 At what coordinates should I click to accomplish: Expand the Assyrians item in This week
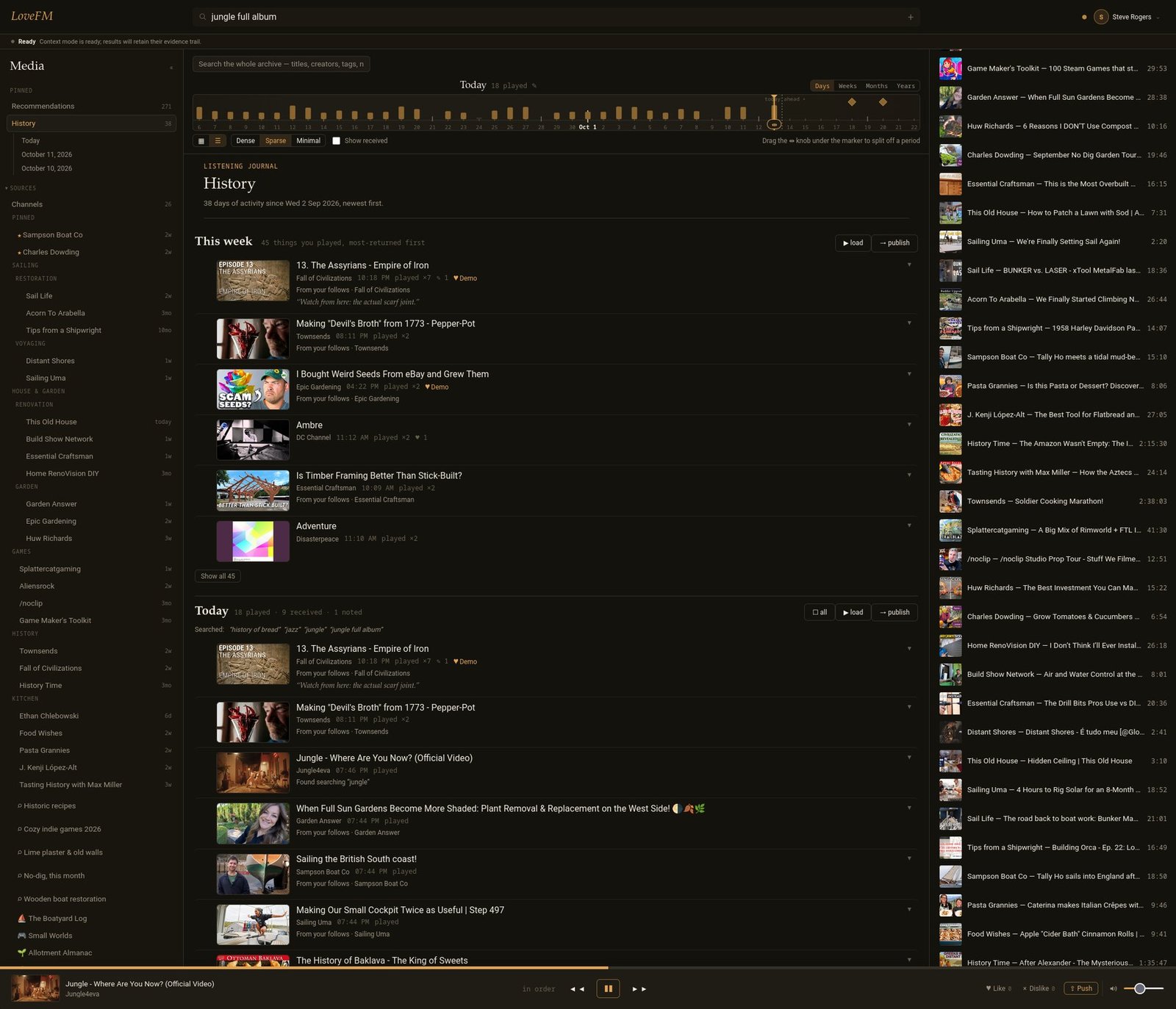click(x=909, y=265)
